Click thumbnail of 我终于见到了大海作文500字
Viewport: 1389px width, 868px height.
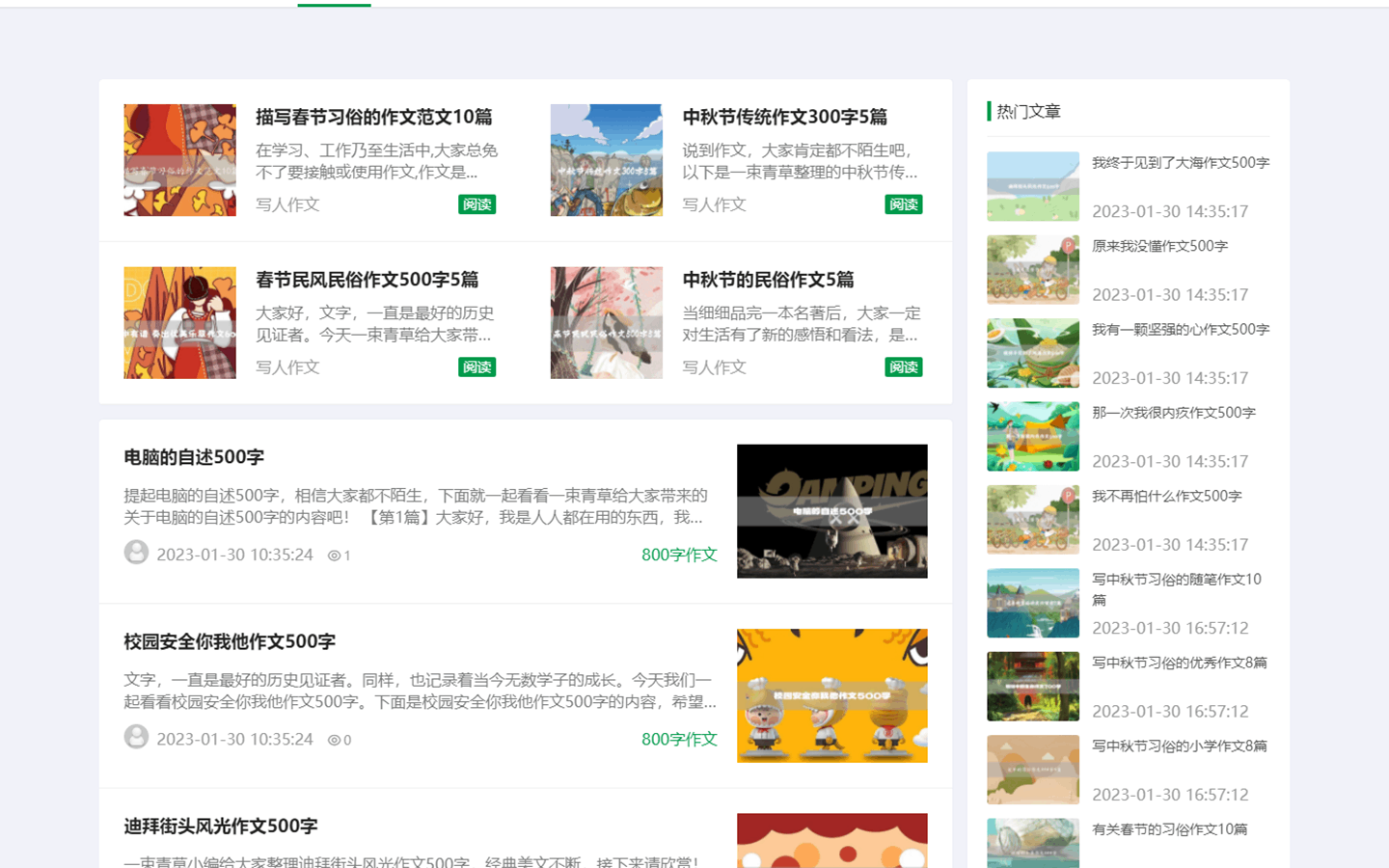point(1033,186)
